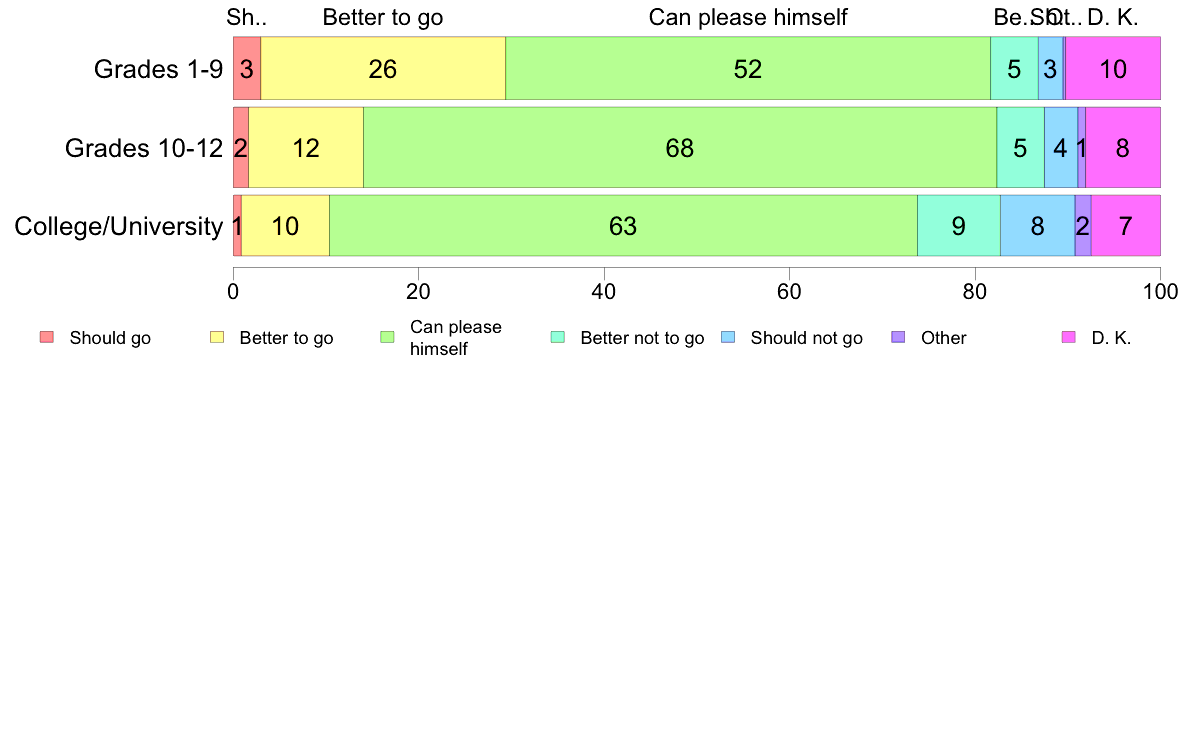Viewport: 1188px width, 736px height.
Task: Click the Can please himself column header
Action: [x=748, y=17]
